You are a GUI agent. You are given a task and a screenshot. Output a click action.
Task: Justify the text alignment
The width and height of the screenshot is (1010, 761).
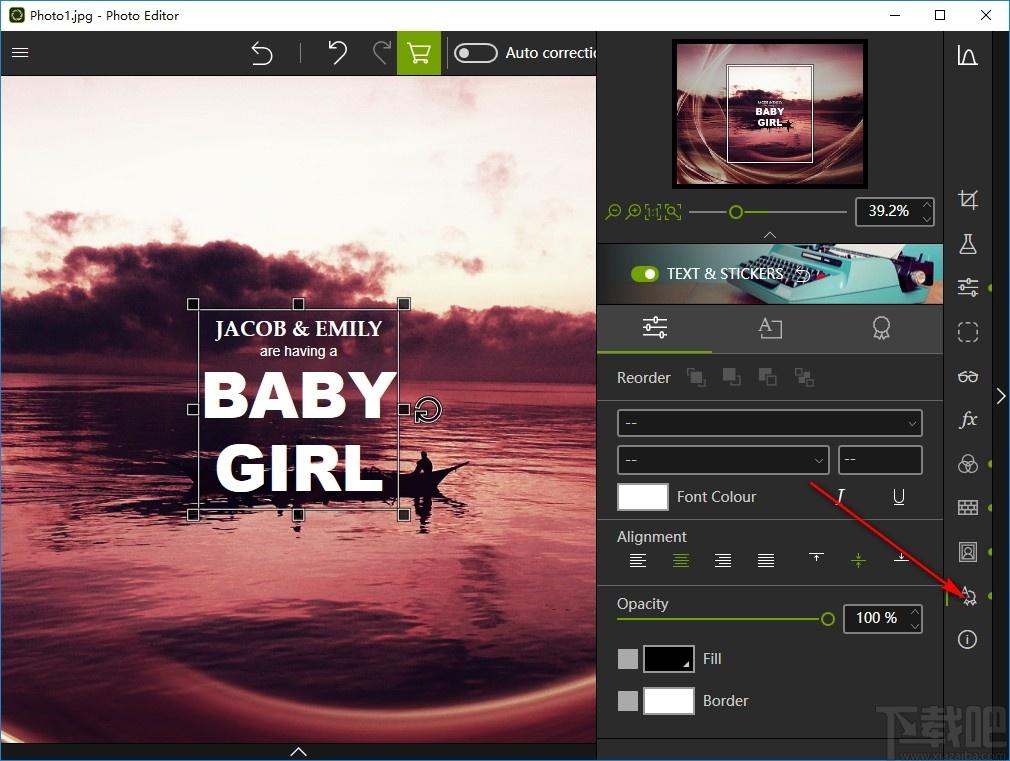point(766,561)
